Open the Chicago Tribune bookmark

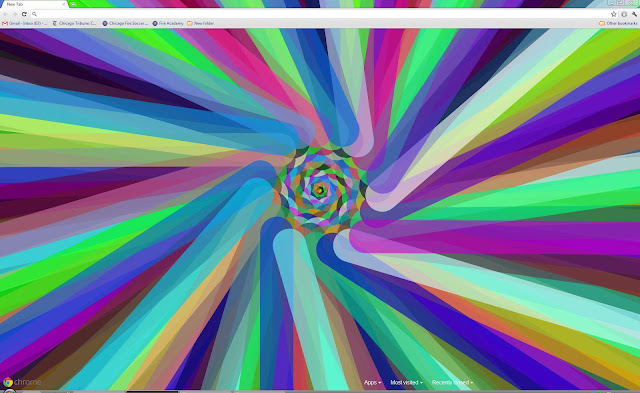click(74, 23)
